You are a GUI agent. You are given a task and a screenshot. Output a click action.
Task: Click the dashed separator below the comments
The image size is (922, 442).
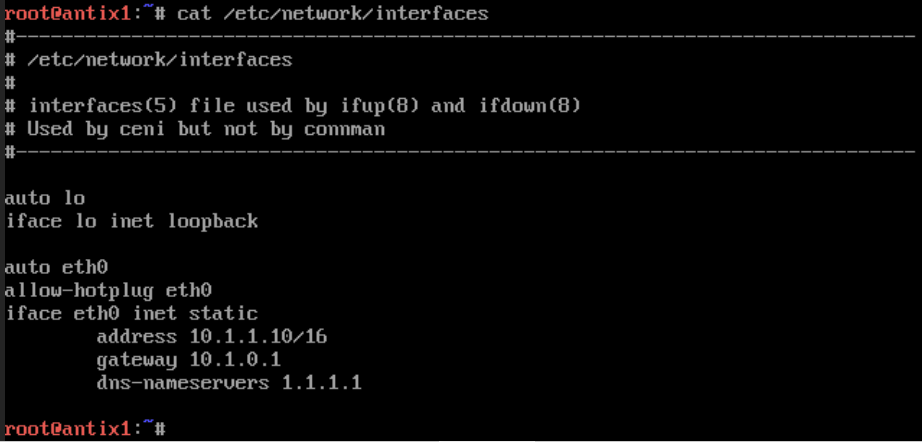pos(460,152)
